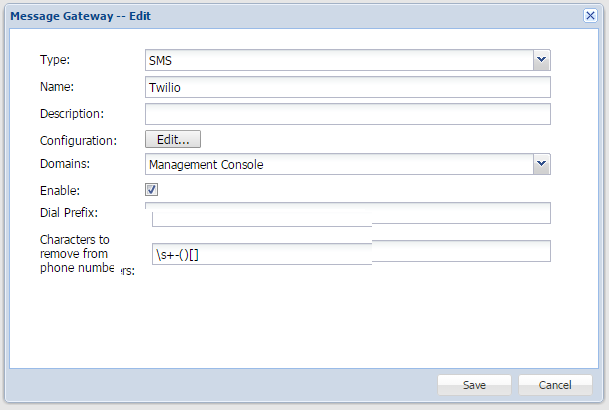Click the Description: label
The width and height of the screenshot is (609, 410).
71,115
